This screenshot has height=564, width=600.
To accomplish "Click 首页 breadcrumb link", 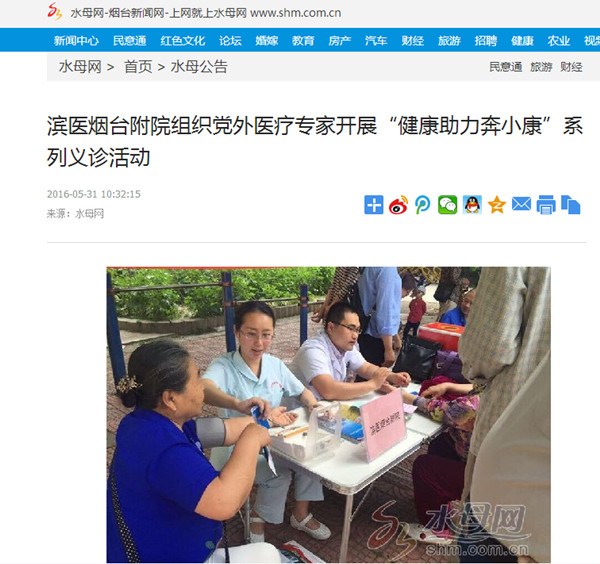I will tap(138, 67).
